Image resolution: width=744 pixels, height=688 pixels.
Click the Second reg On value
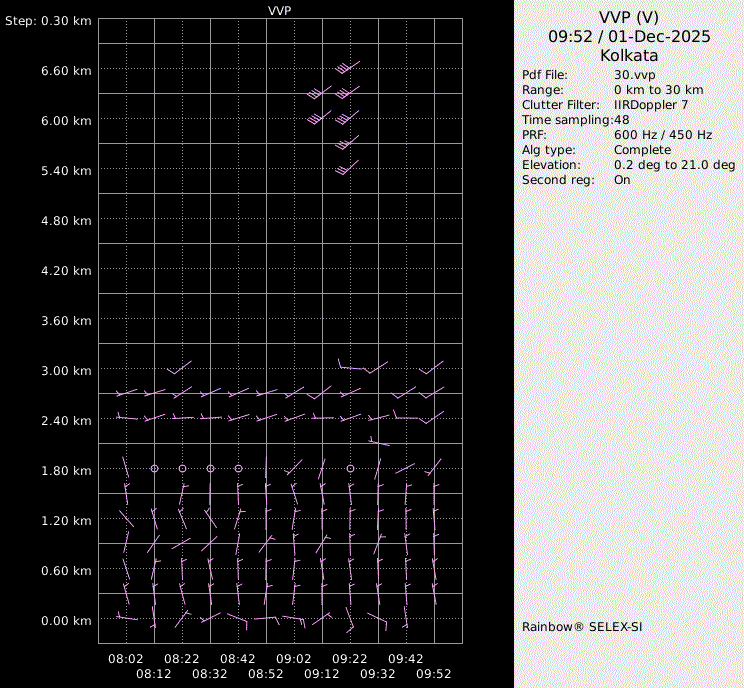point(622,180)
